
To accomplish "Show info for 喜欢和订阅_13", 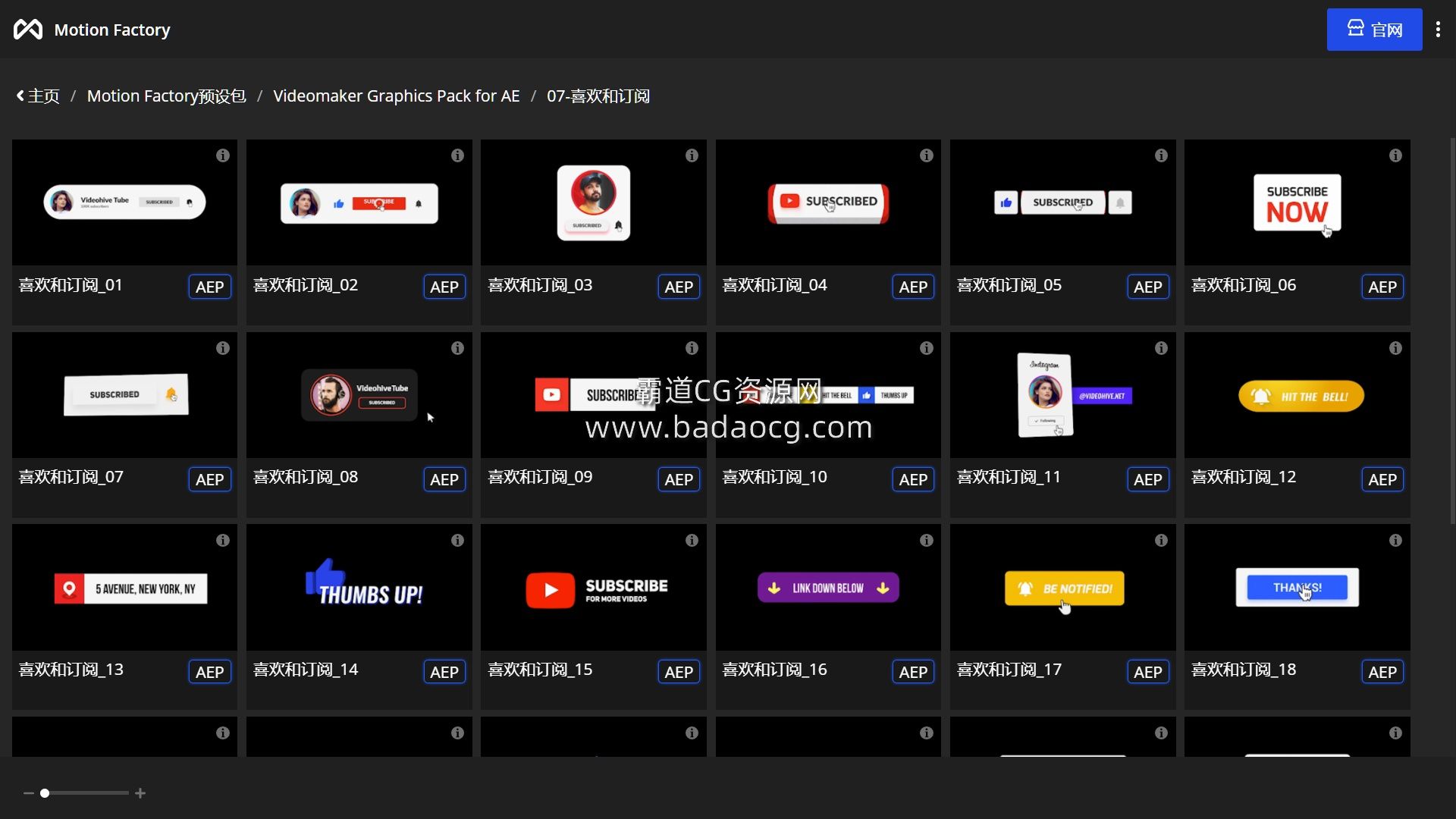I will [223, 541].
